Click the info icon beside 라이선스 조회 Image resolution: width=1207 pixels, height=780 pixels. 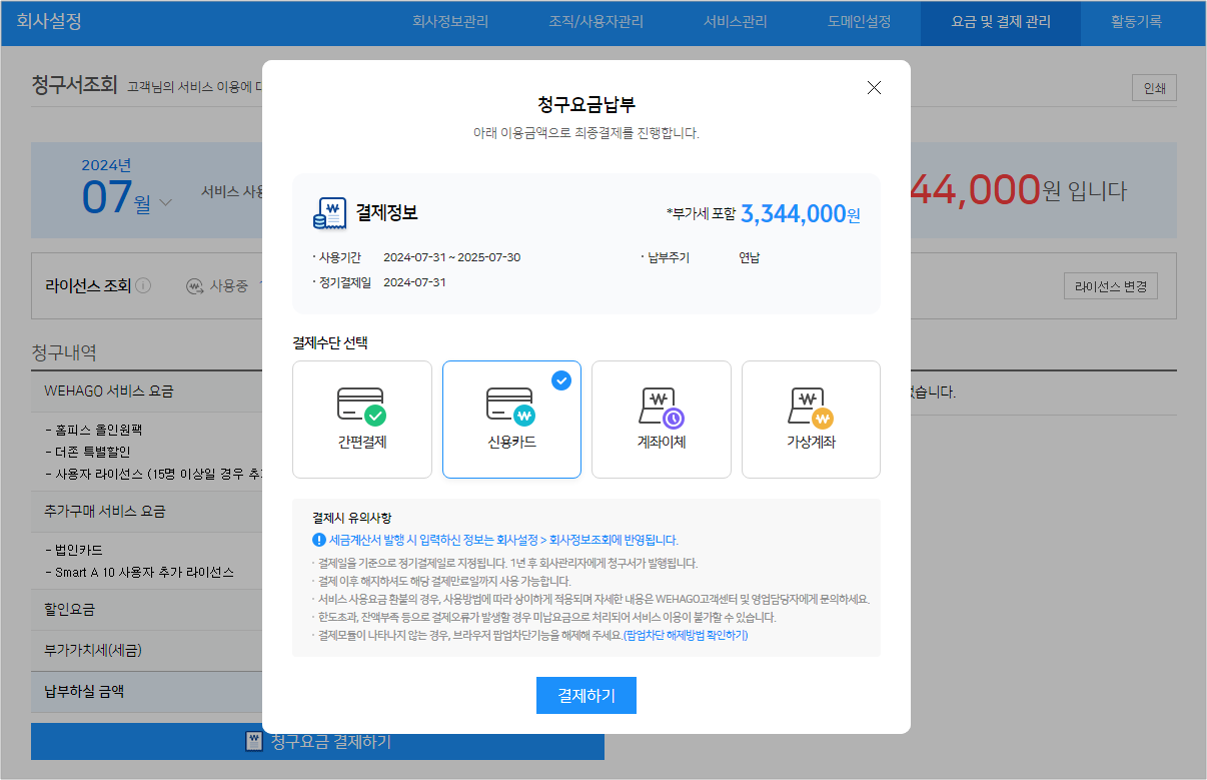pyautogui.click(x=143, y=286)
